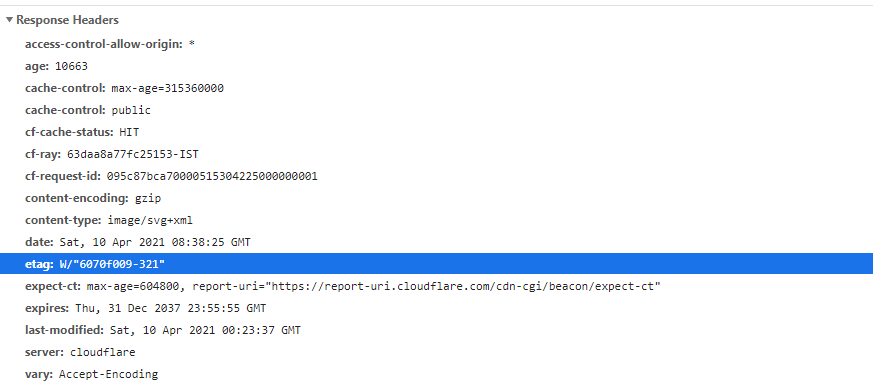
Task: Select the expires header row
Action: pos(436,308)
